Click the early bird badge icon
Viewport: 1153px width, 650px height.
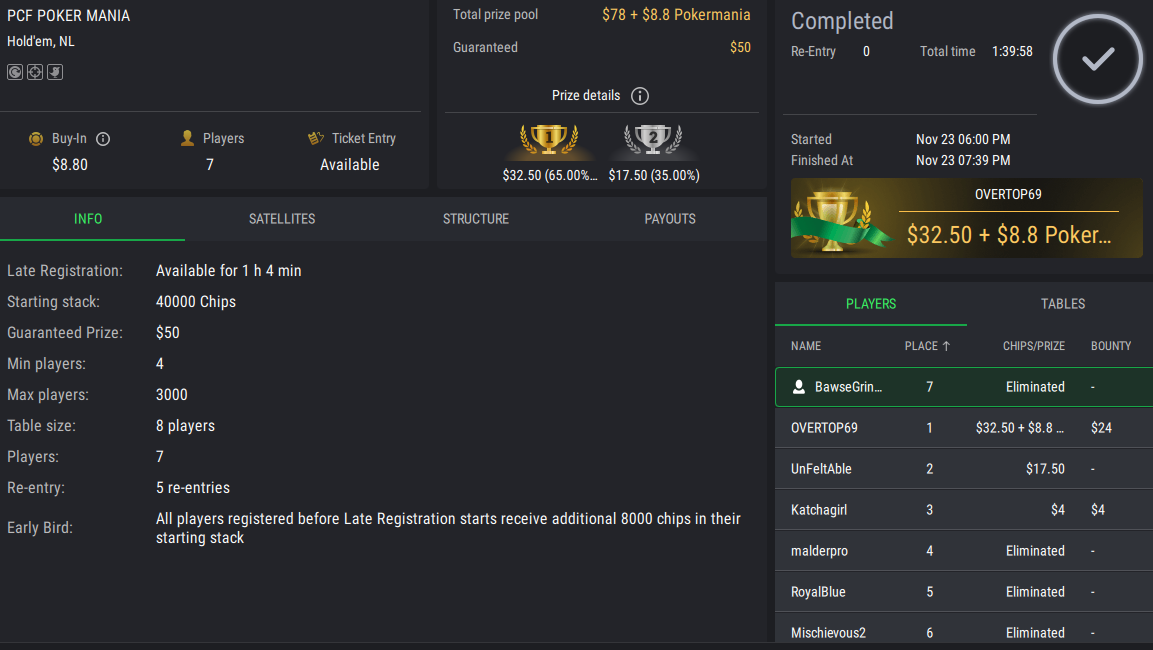[55, 72]
